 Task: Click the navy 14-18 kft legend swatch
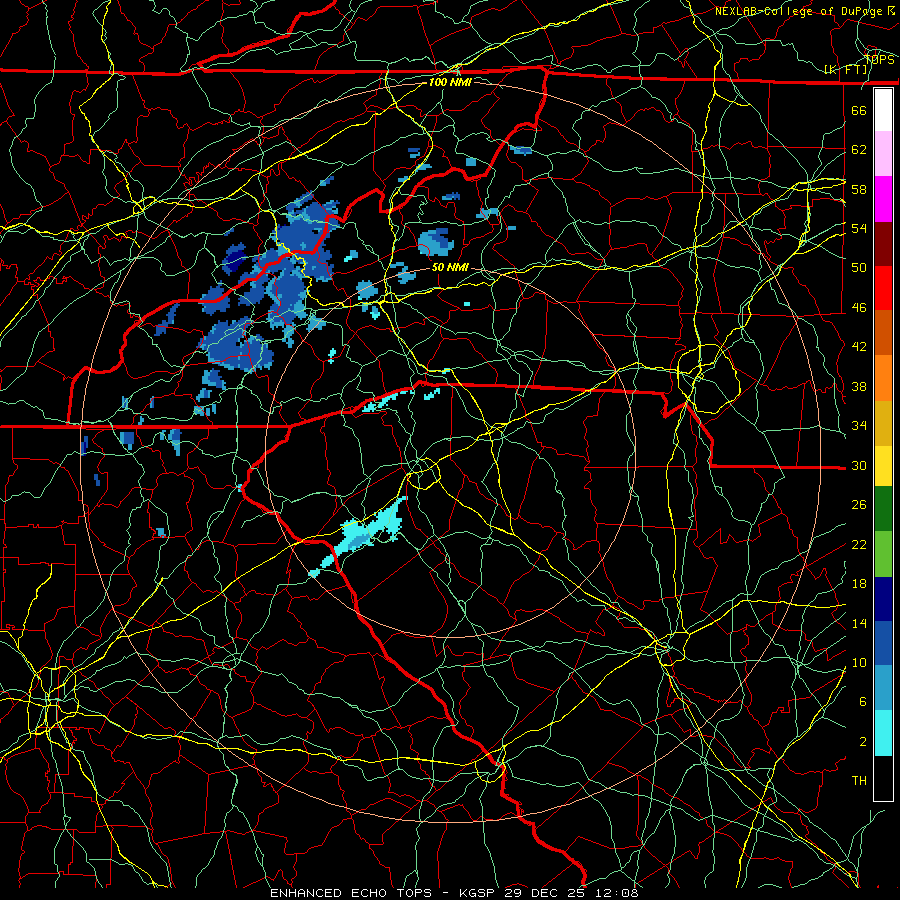pos(883,599)
